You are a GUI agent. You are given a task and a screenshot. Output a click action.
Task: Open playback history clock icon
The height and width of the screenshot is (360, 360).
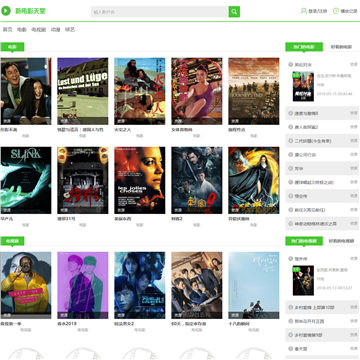[336, 11]
